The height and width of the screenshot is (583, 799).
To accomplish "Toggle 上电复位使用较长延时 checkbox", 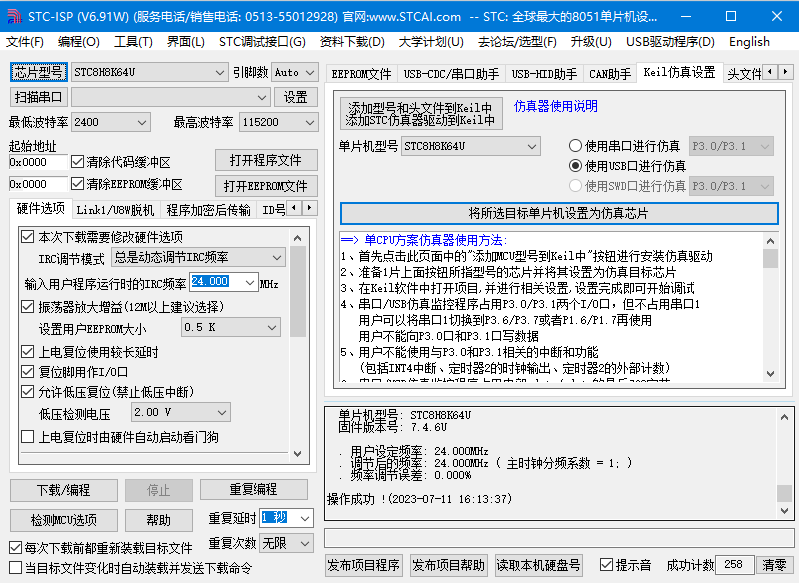I will tap(28, 352).
